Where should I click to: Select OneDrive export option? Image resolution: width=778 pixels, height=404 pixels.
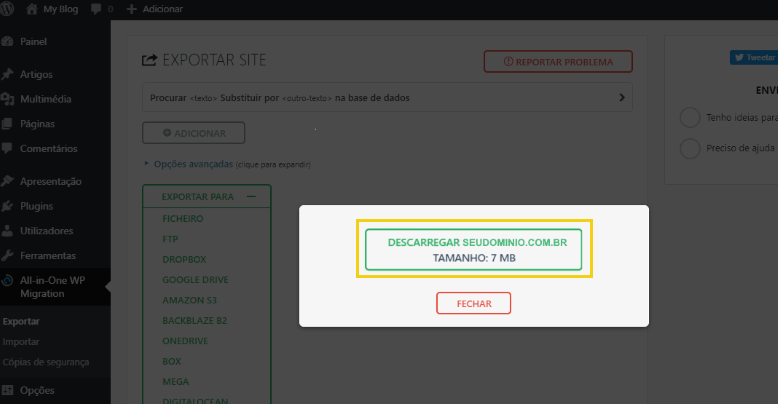[x=185, y=341]
